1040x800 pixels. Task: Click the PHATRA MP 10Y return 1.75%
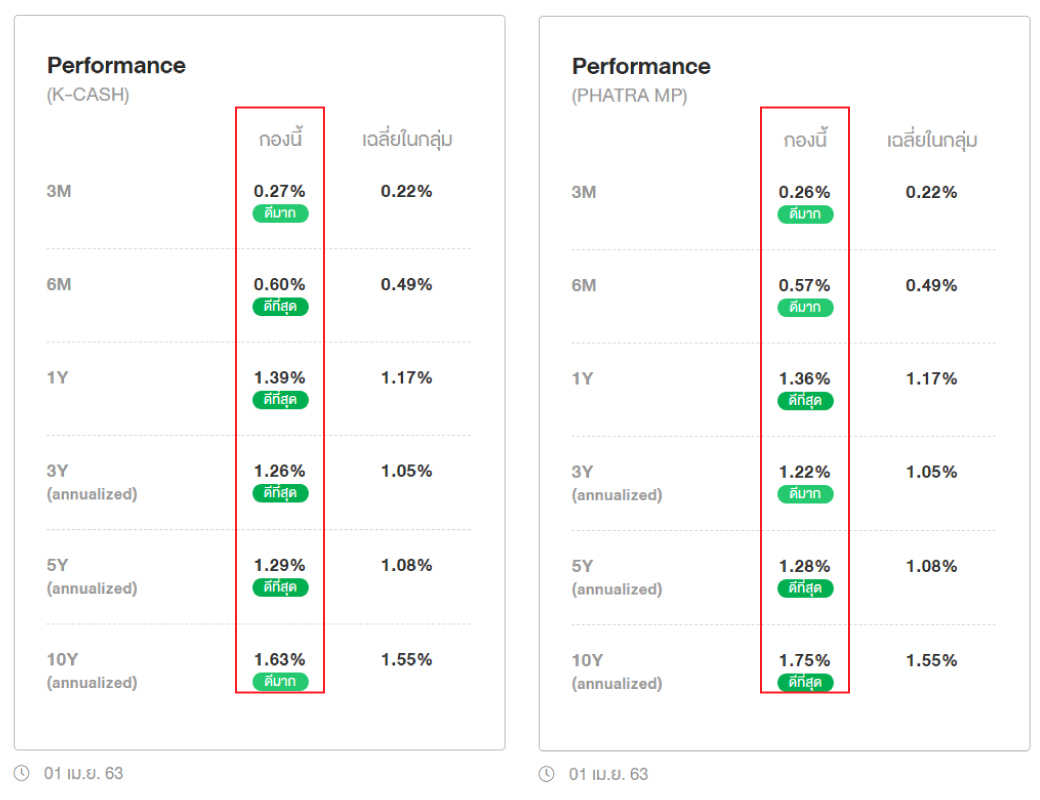pos(805,660)
